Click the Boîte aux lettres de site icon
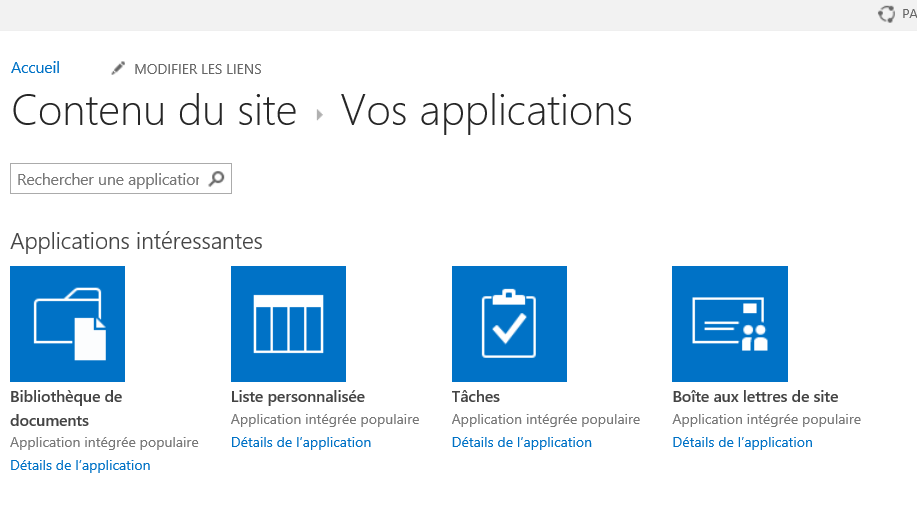This screenshot has width=918, height=506. (730, 323)
